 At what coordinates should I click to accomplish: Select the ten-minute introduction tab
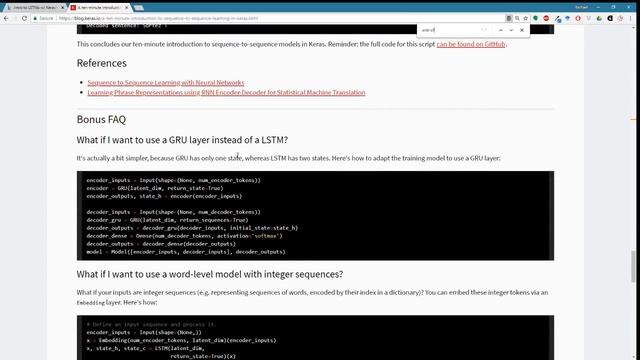coord(100,7)
